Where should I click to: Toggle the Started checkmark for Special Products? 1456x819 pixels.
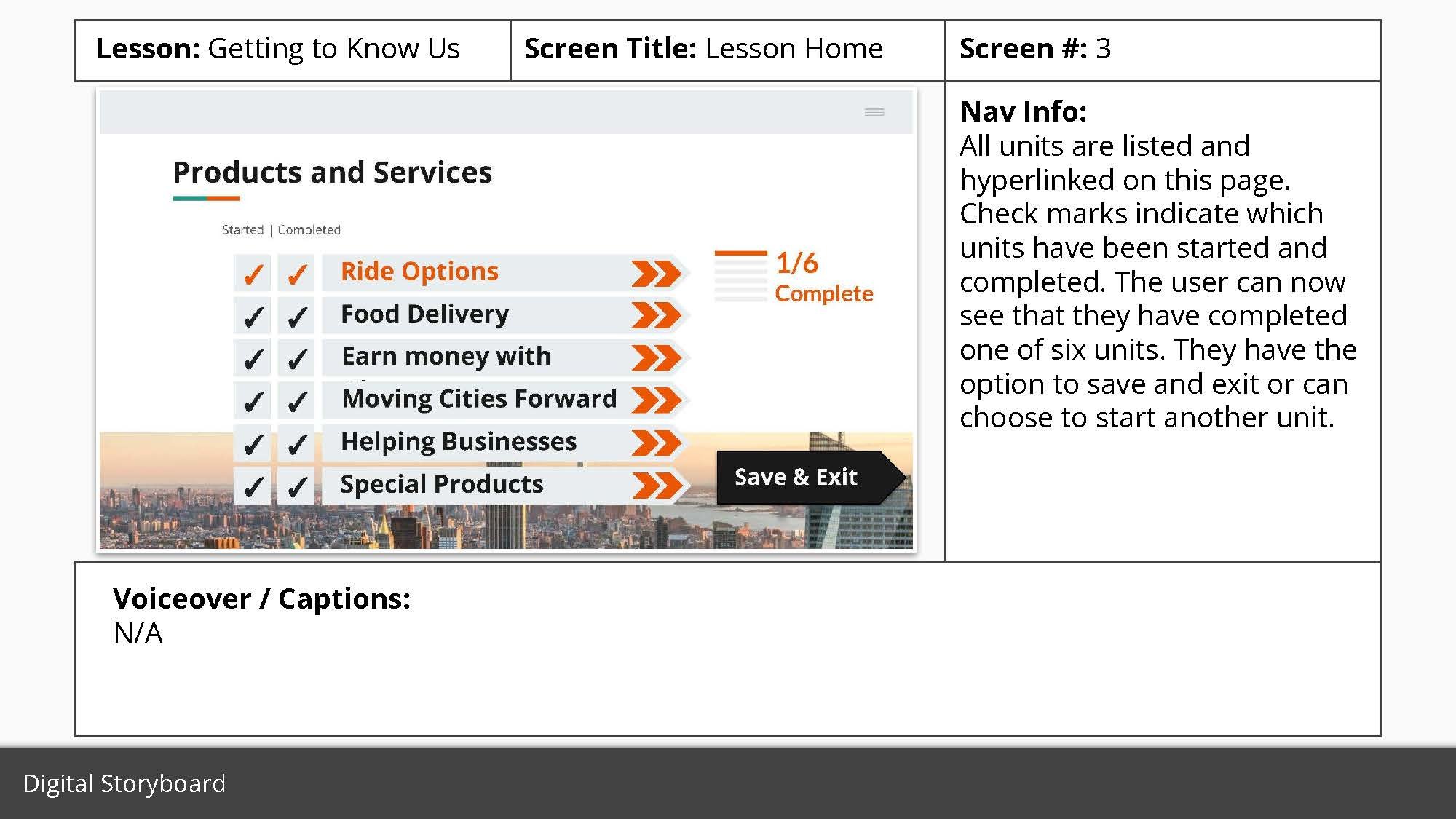point(252,485)
